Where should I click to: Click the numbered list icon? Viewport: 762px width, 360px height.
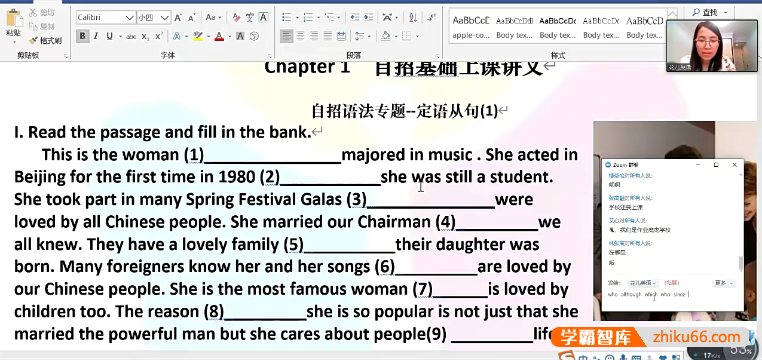coord(308,18)
